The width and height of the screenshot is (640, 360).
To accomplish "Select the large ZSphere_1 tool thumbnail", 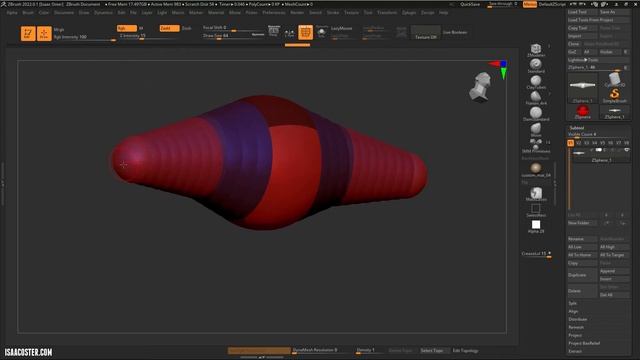I will pos(582,87).
